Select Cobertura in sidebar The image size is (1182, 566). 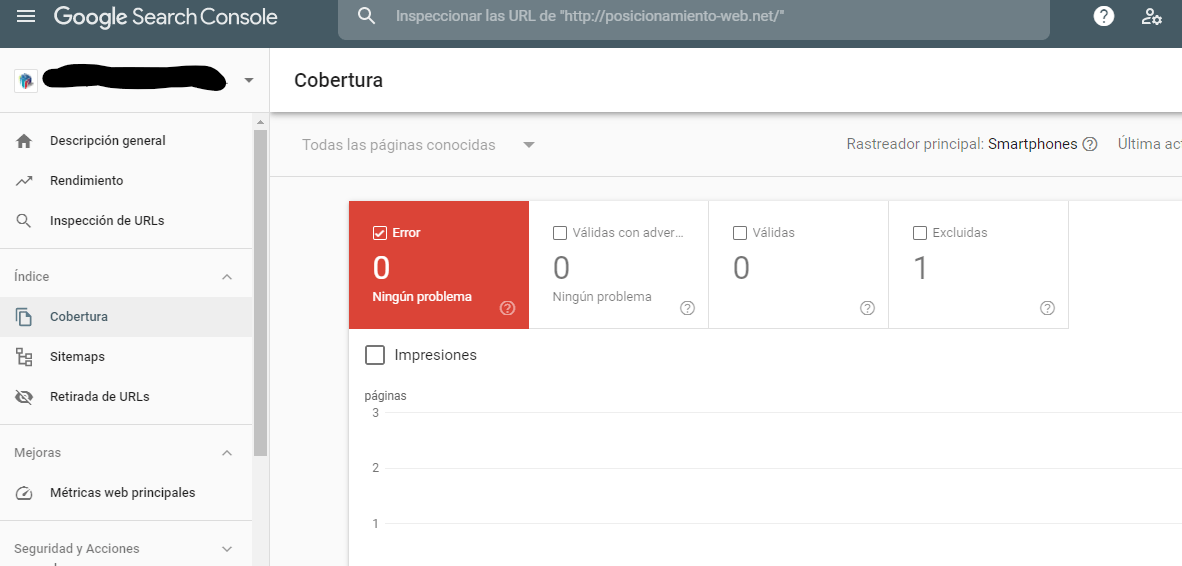click(x=126, y=317)
